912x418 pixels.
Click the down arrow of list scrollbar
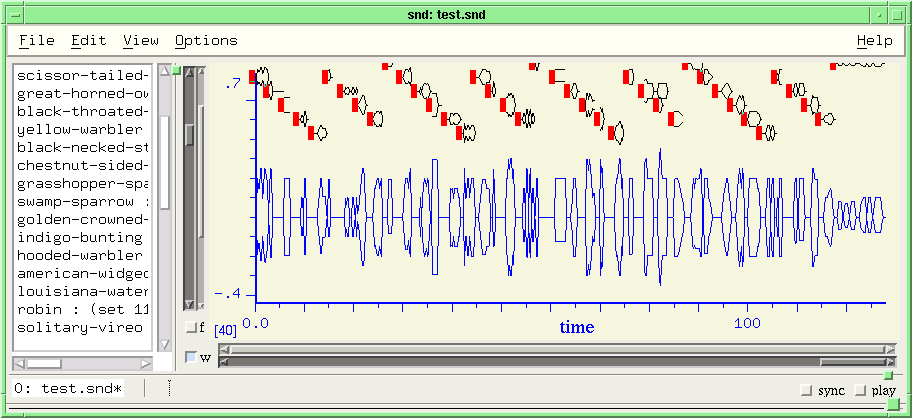(x=165, y=345)
